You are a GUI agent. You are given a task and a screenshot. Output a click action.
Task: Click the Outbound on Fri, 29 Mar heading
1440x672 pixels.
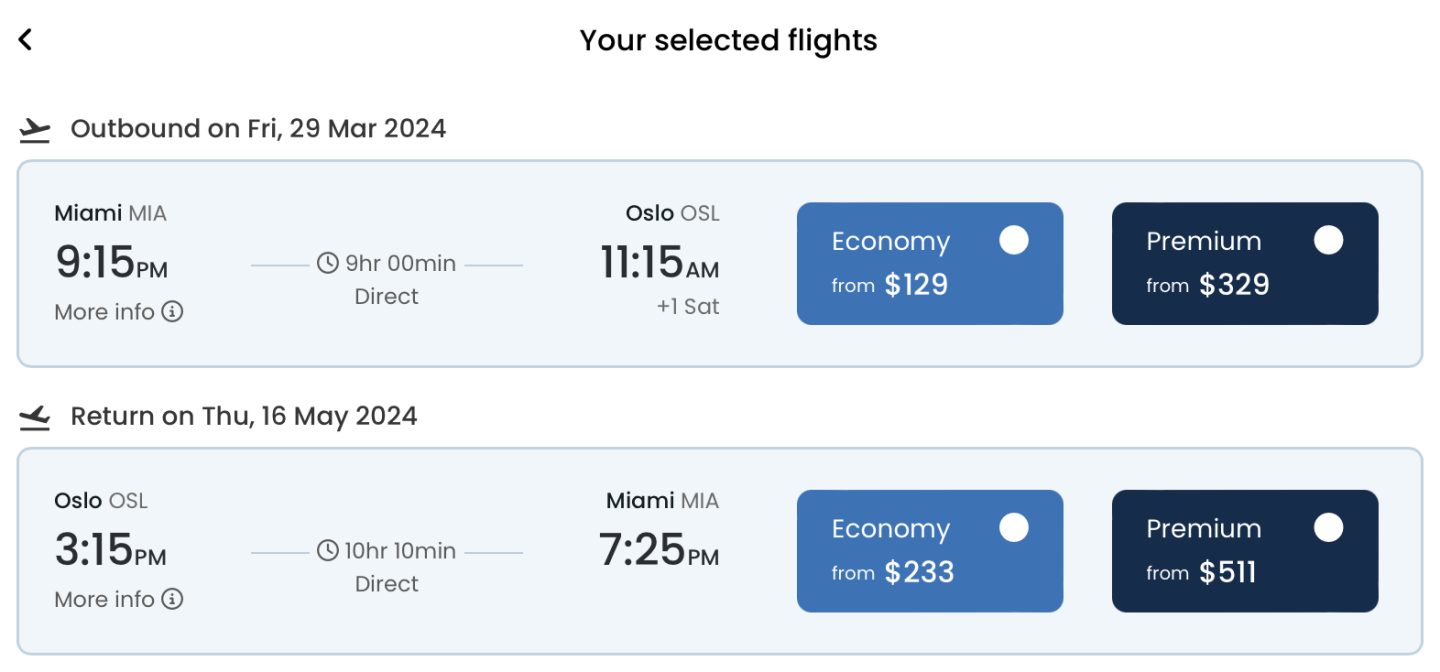258,129
